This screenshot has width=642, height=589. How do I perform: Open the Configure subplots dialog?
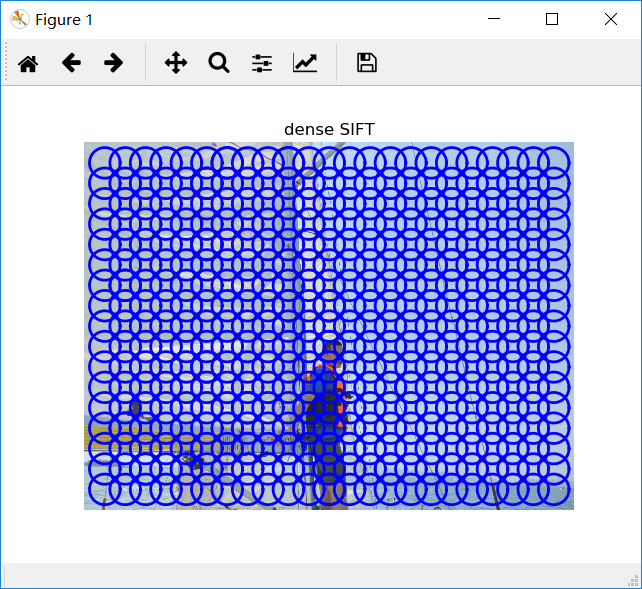[262, 63]
